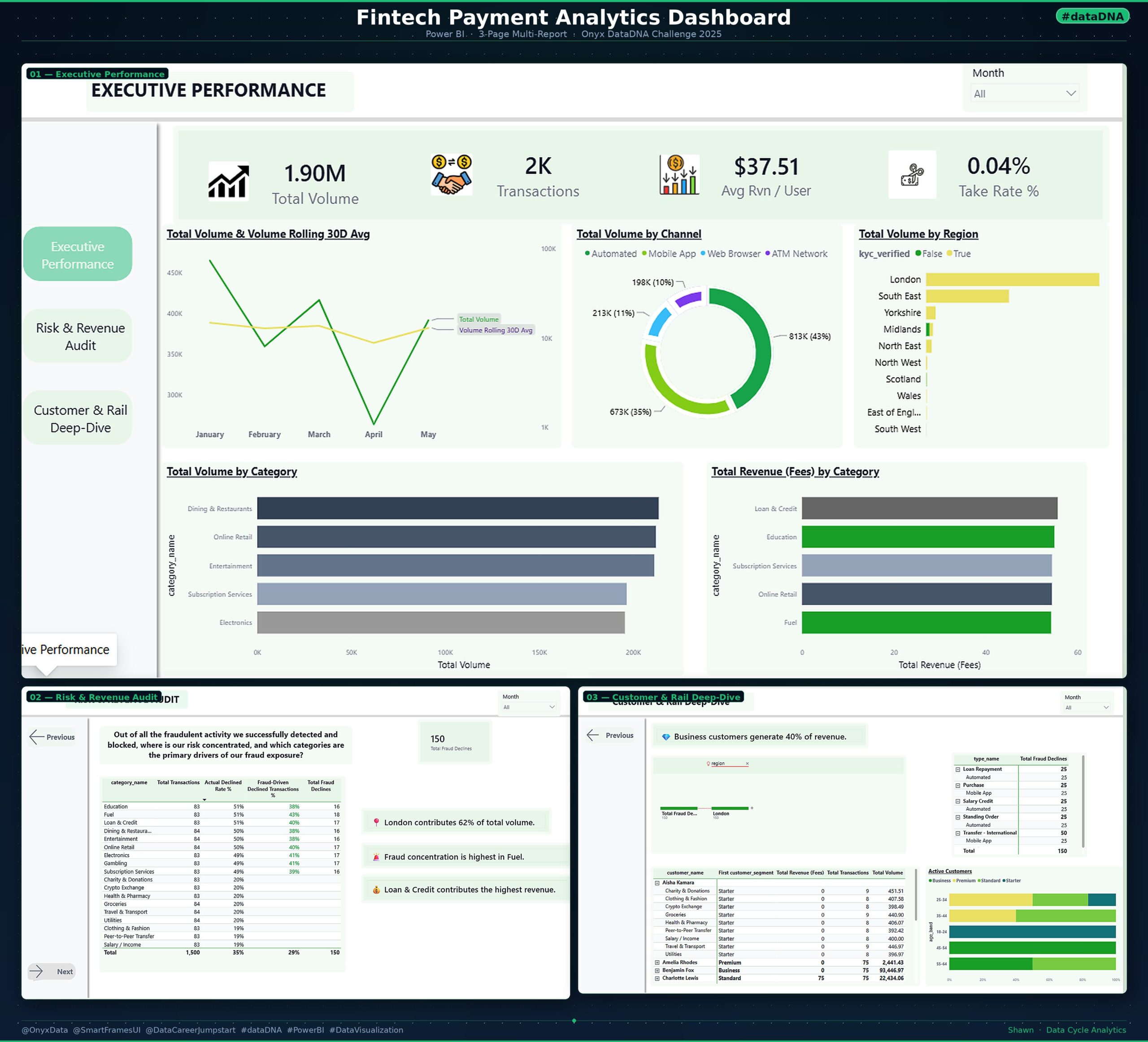Collapse the Purchase type row
1148x1042 pixels.
pyautogui.click(x=958, y=785)
